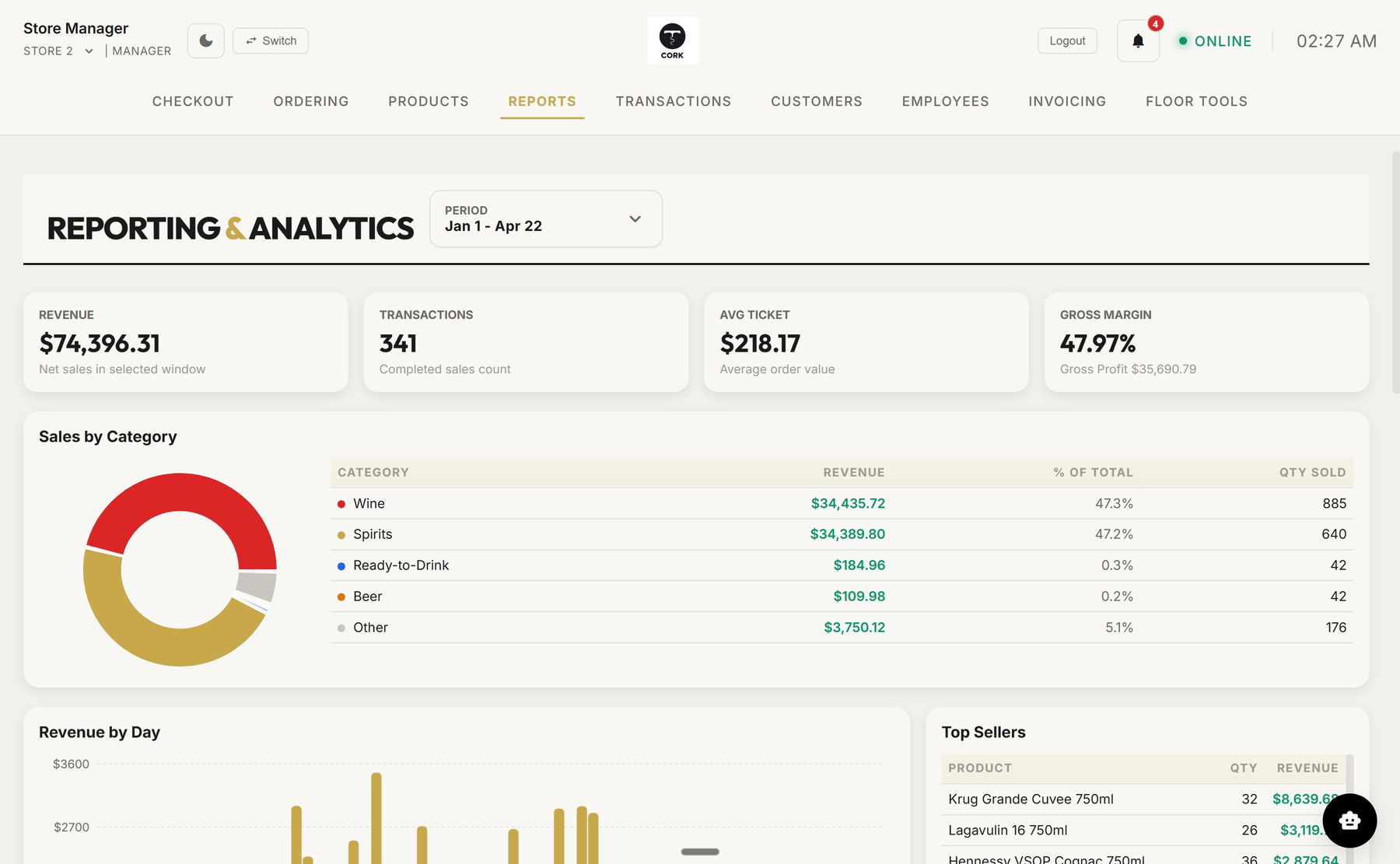Click the notification badge showing 4
Viewport: 1400px width, 864px height.
point(1155,24)
